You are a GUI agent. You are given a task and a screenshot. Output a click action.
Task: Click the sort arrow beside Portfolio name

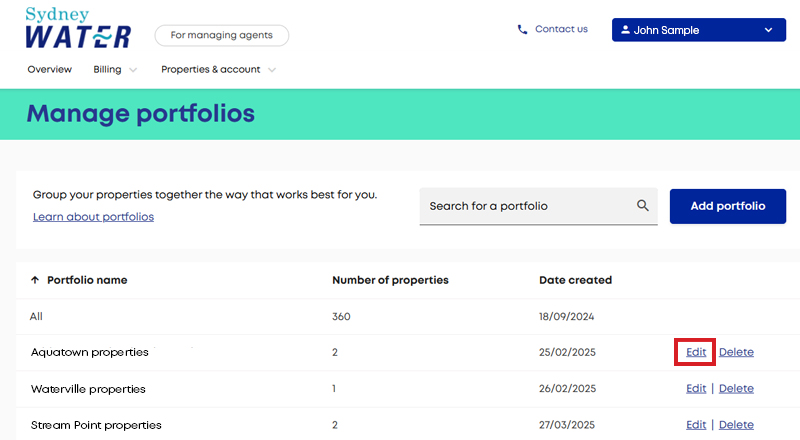(x=35, y=280)
